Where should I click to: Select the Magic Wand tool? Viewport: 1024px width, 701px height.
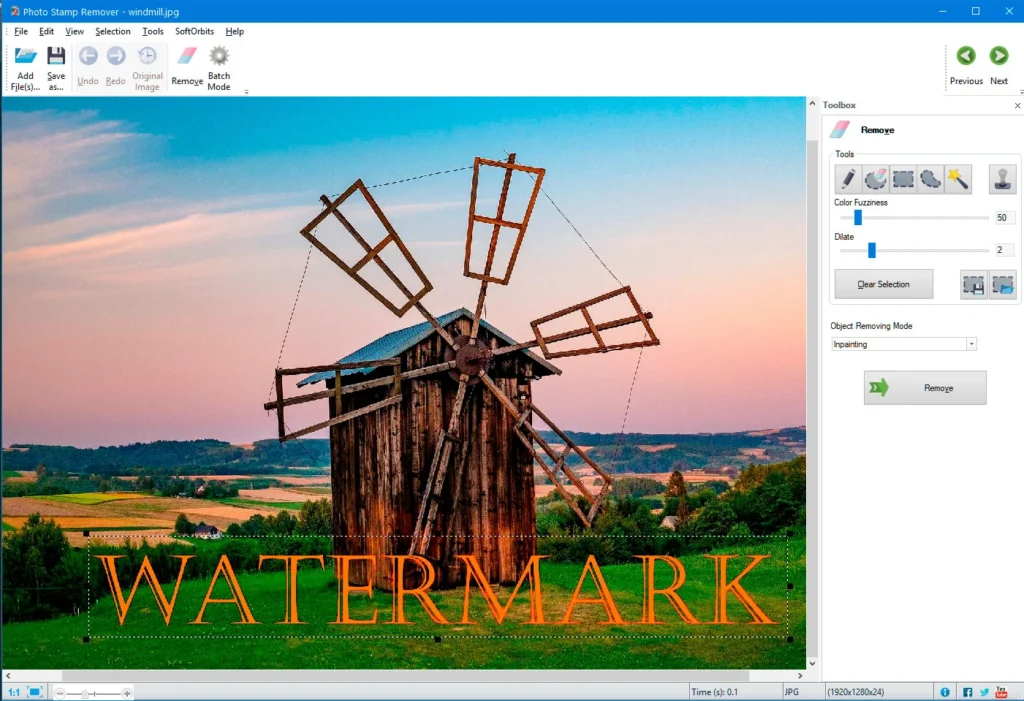click(958, 178)
